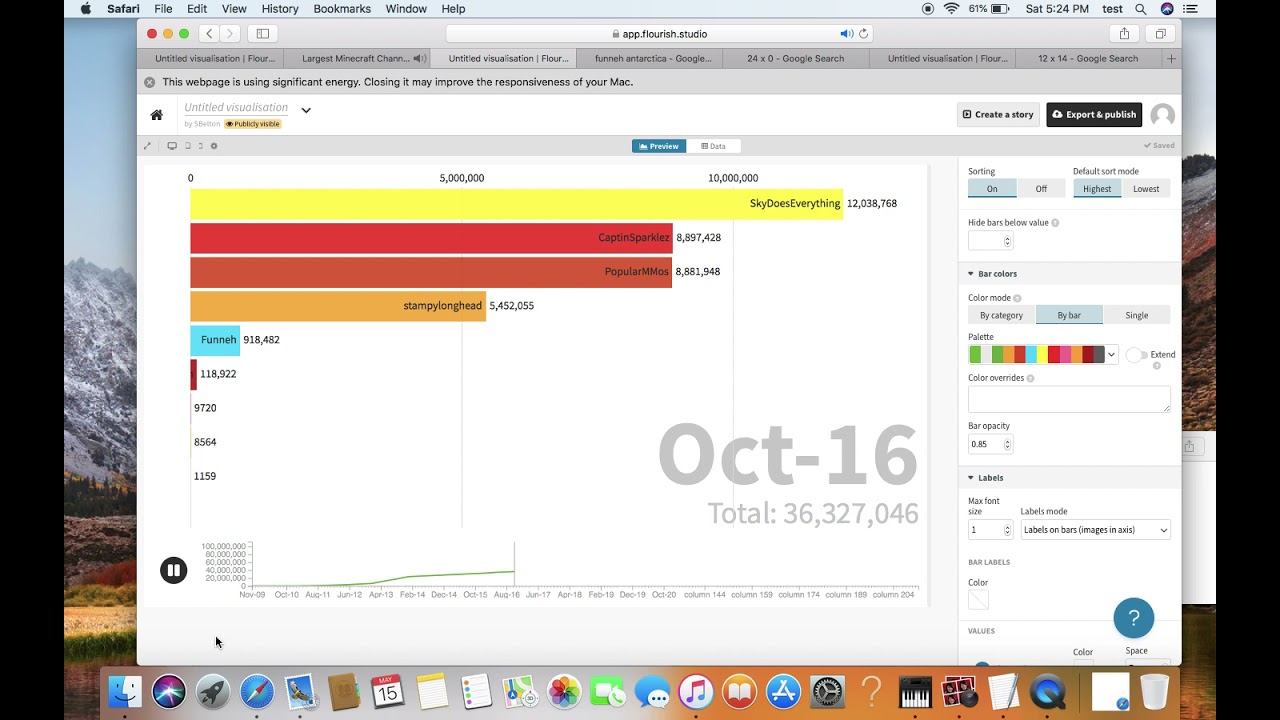The height and width of the screenshot is (720, 1280).
Task: Open Launchpad from the Dock
Action: [x=213, y=691]
